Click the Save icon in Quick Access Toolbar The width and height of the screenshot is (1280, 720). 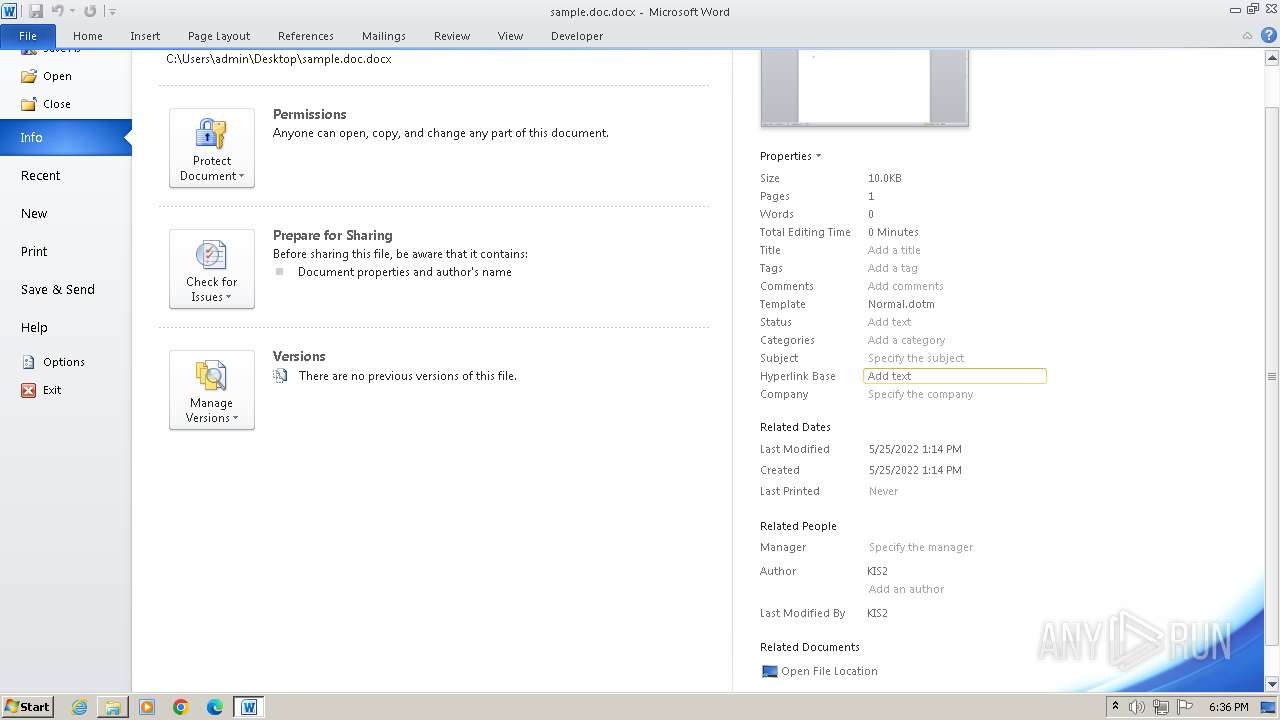coord(36,11)
